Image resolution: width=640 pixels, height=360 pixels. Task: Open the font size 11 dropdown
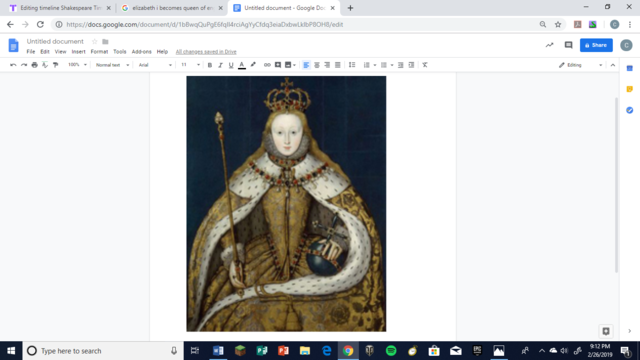coord(191,65)
